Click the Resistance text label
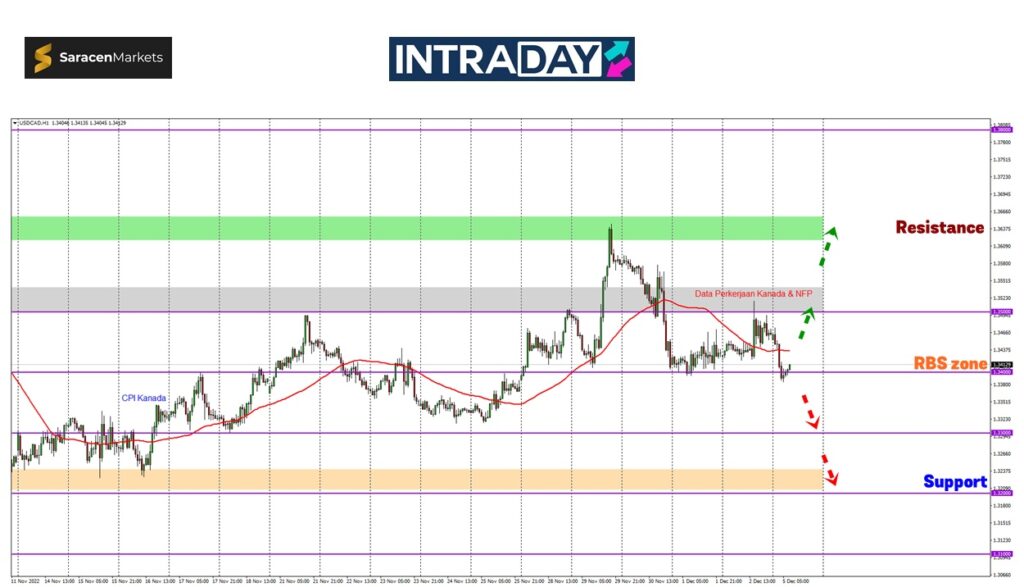This screenshot has width=1024, height=587. pyautogui.click(x=939, y=227)
